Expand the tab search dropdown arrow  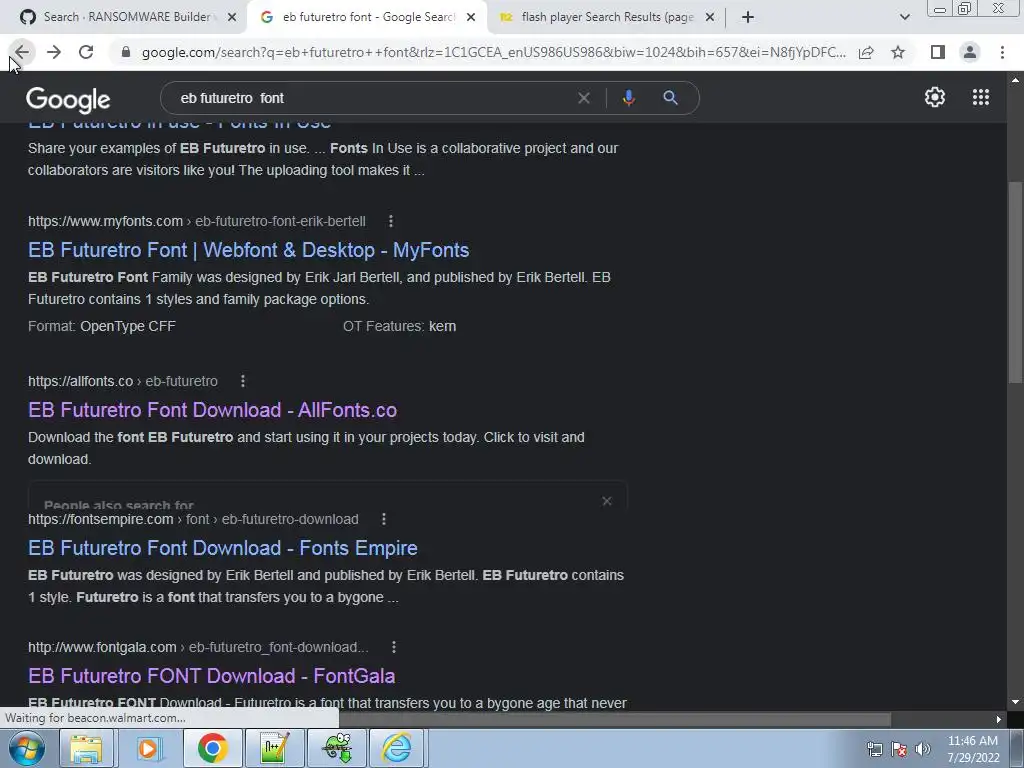(904, 17)
